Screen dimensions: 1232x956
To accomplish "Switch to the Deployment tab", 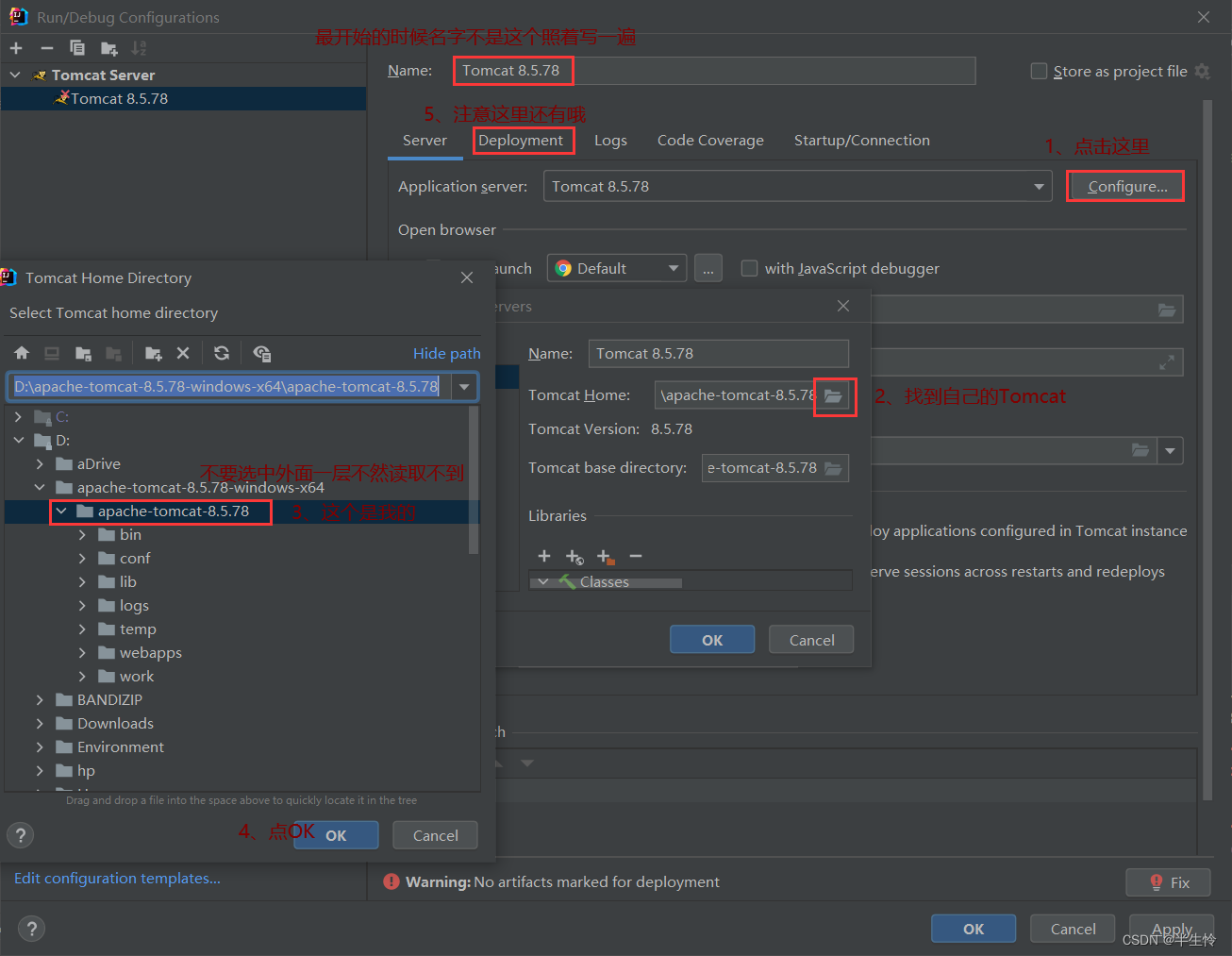I will [521, 141].
